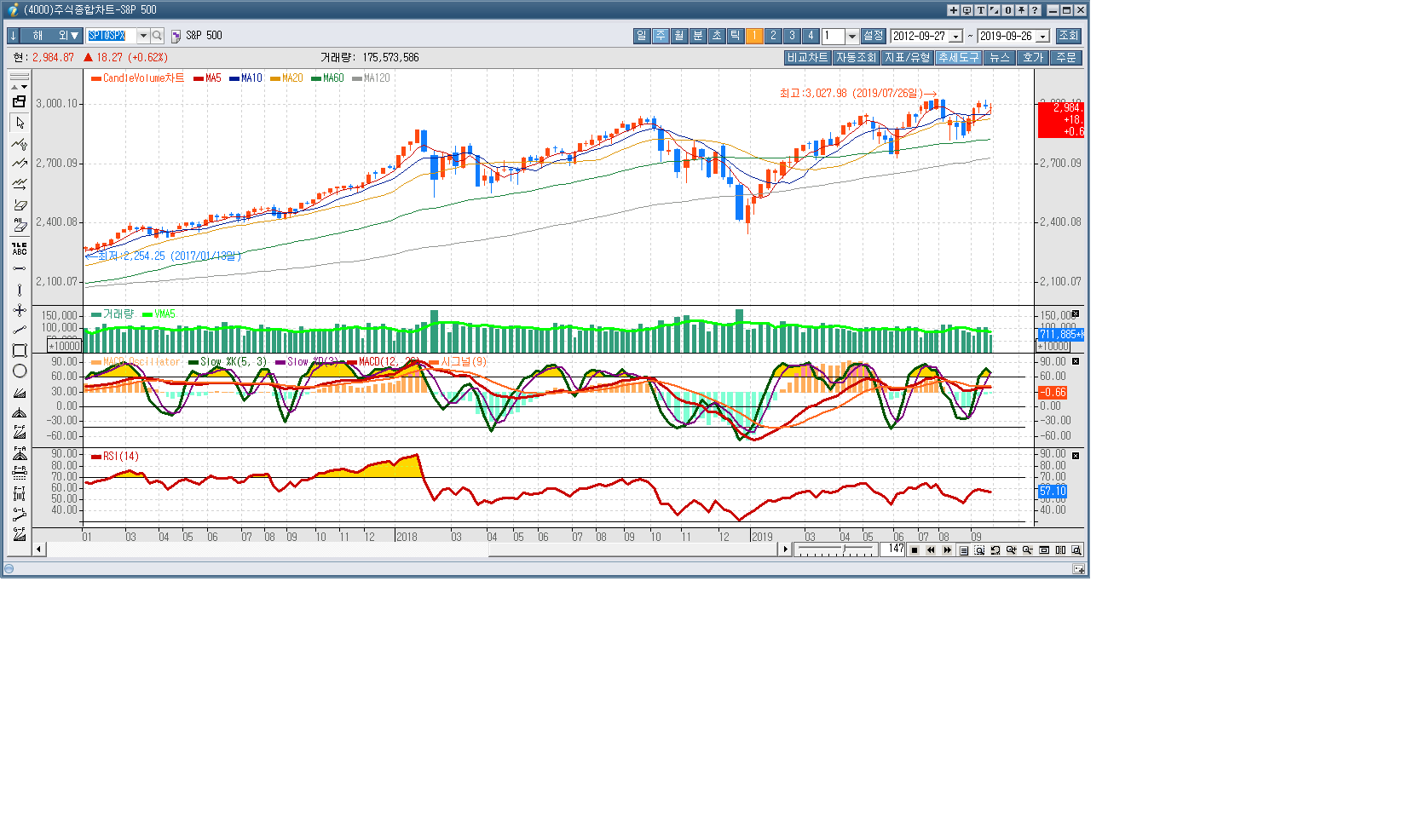Select preset number 4 button
1408x840 pixels.
[811, 36]
